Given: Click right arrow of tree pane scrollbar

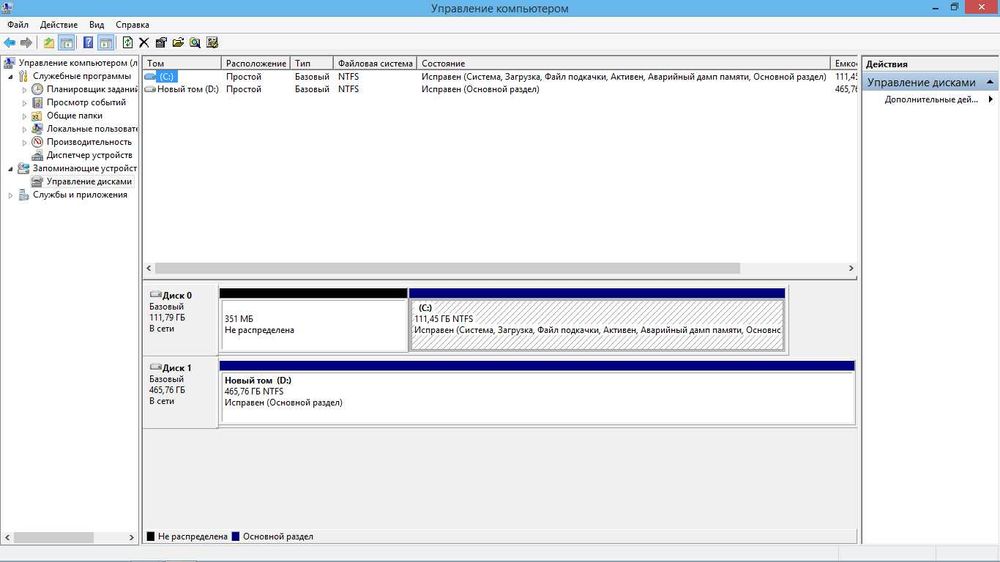Looking at the screenshot, I should pyautogui.click(x=131, y=538).
